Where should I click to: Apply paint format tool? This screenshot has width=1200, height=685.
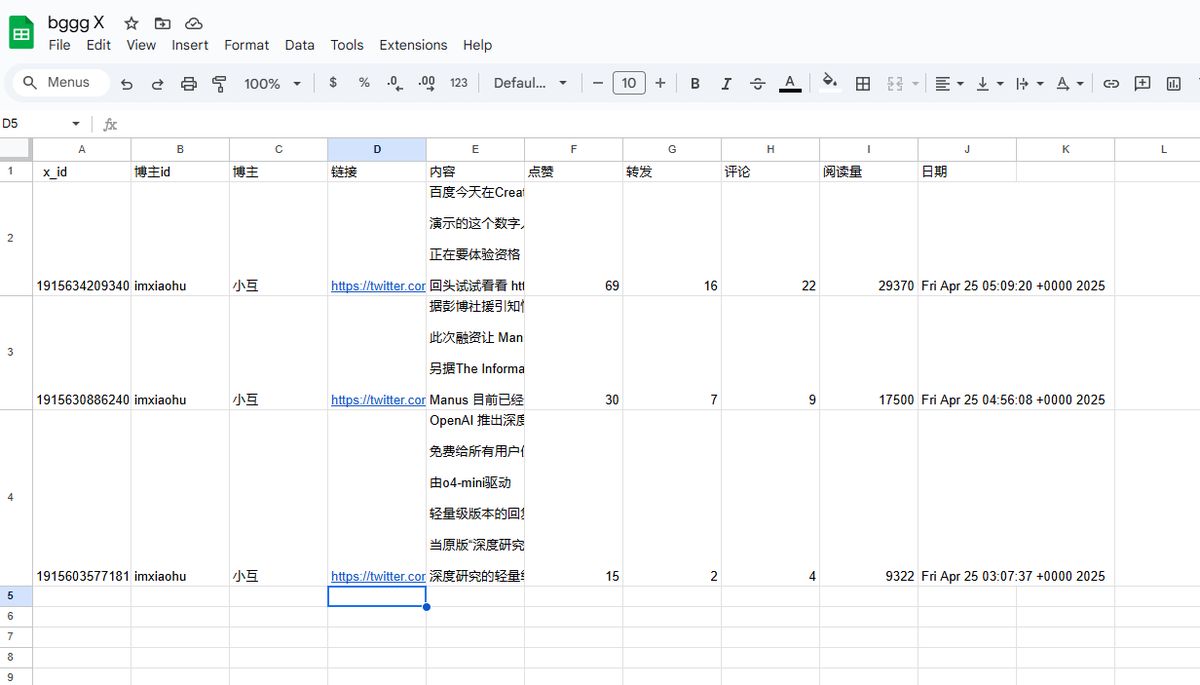point(219,83)
